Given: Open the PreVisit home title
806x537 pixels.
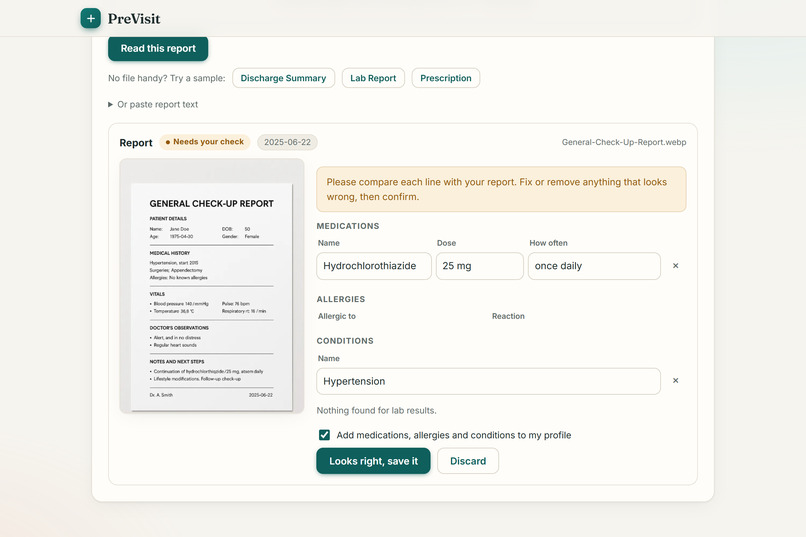Looking at the screenshot, I should 134,19.
